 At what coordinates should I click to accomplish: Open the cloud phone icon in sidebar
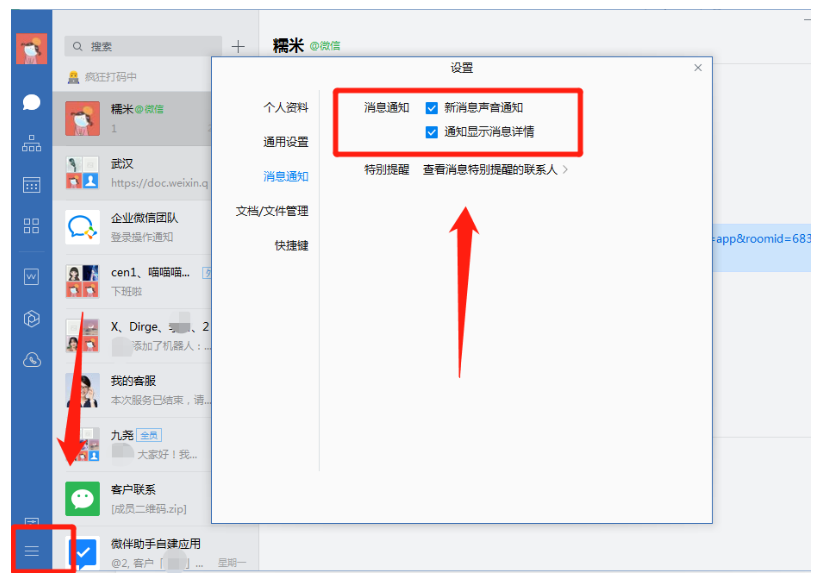(32, 359)
